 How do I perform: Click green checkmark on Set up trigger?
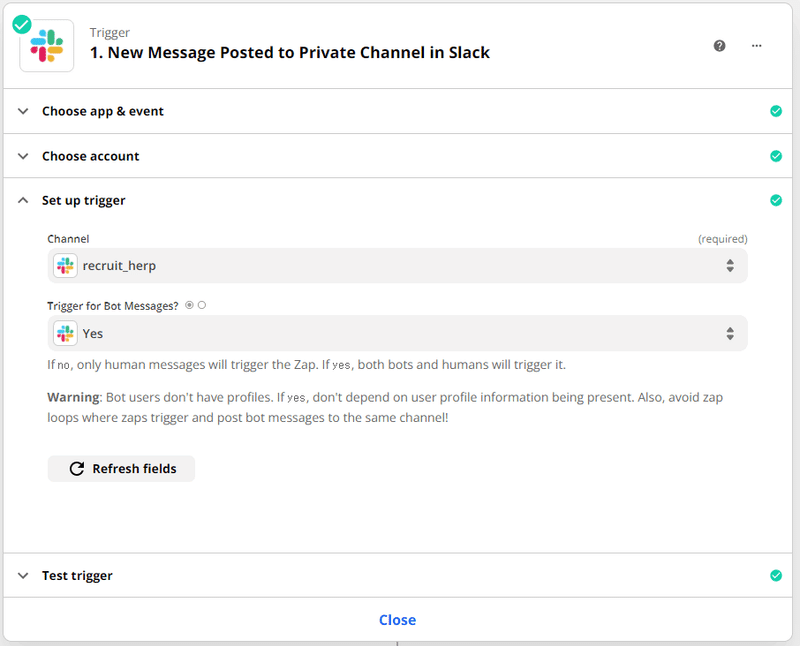pos(776,201)
